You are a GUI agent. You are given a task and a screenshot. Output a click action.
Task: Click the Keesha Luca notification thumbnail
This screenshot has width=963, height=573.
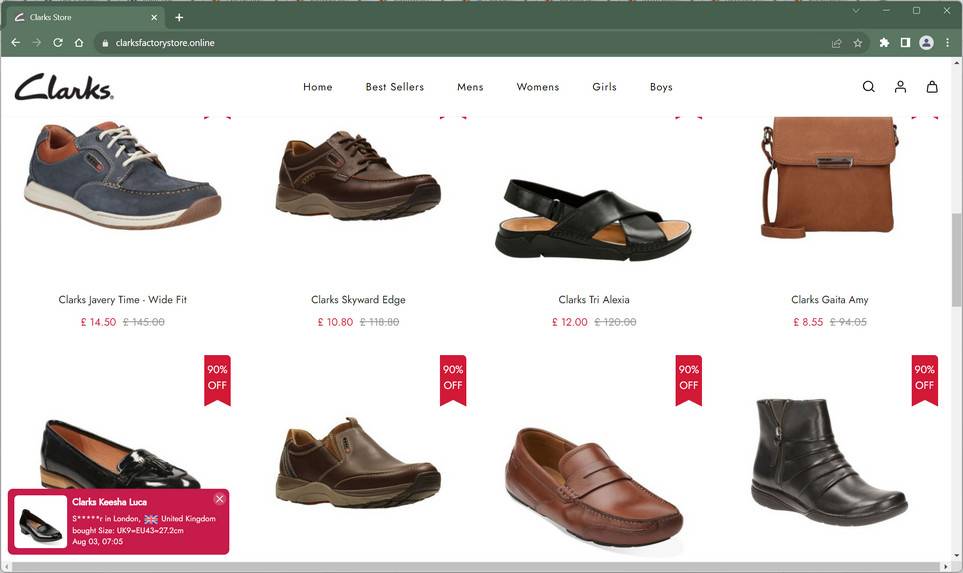tap(41, 521)
